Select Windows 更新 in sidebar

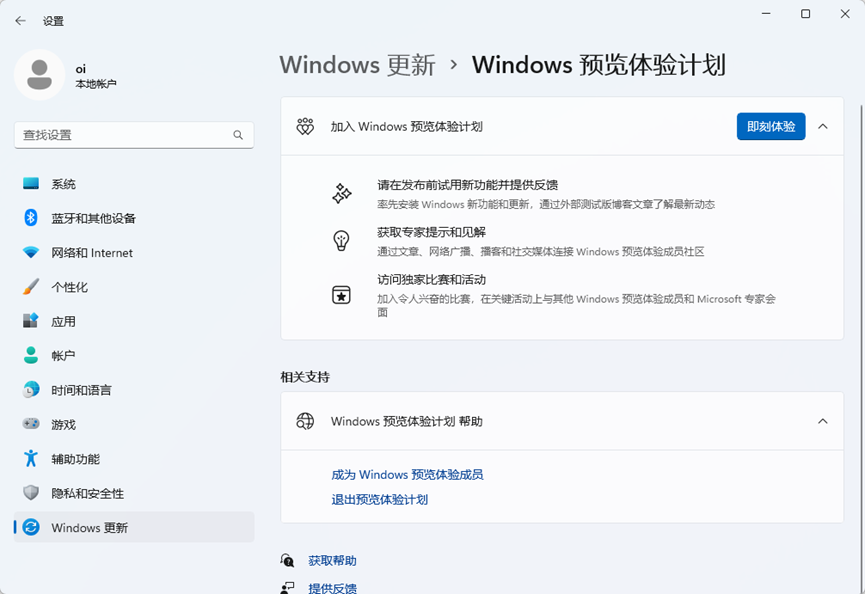click(x=134, y=527)
